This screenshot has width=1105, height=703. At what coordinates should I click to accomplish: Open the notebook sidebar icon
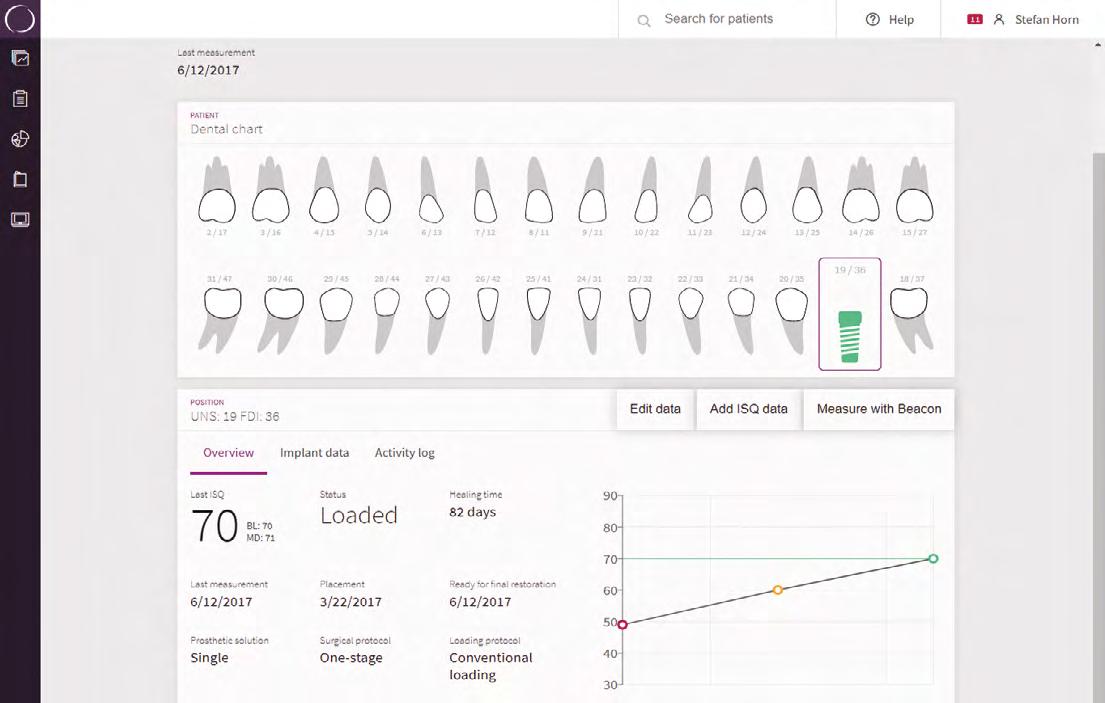coord(20,179)
